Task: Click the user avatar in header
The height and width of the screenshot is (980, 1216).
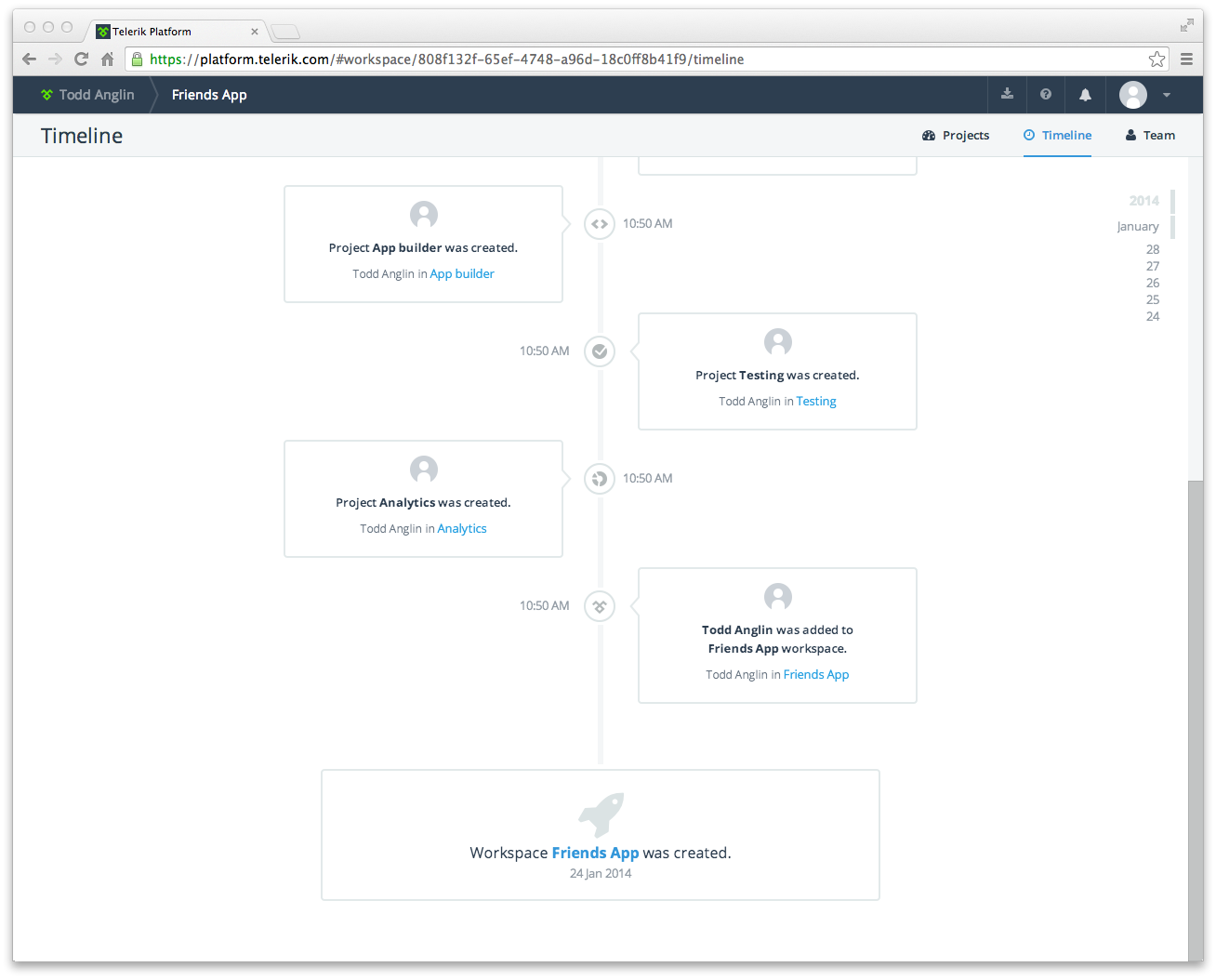Action: [x=1133, y=95]
